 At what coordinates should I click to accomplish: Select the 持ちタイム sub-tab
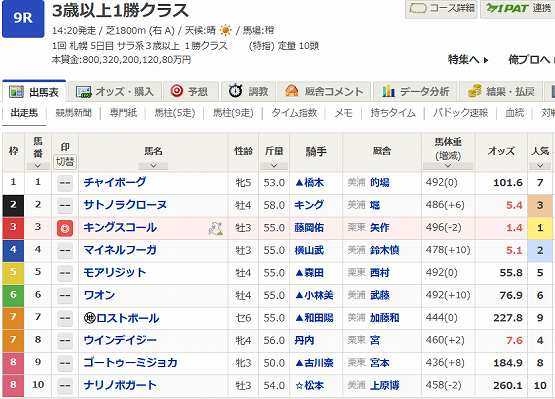pyautogui.click(x=393, y=113)
